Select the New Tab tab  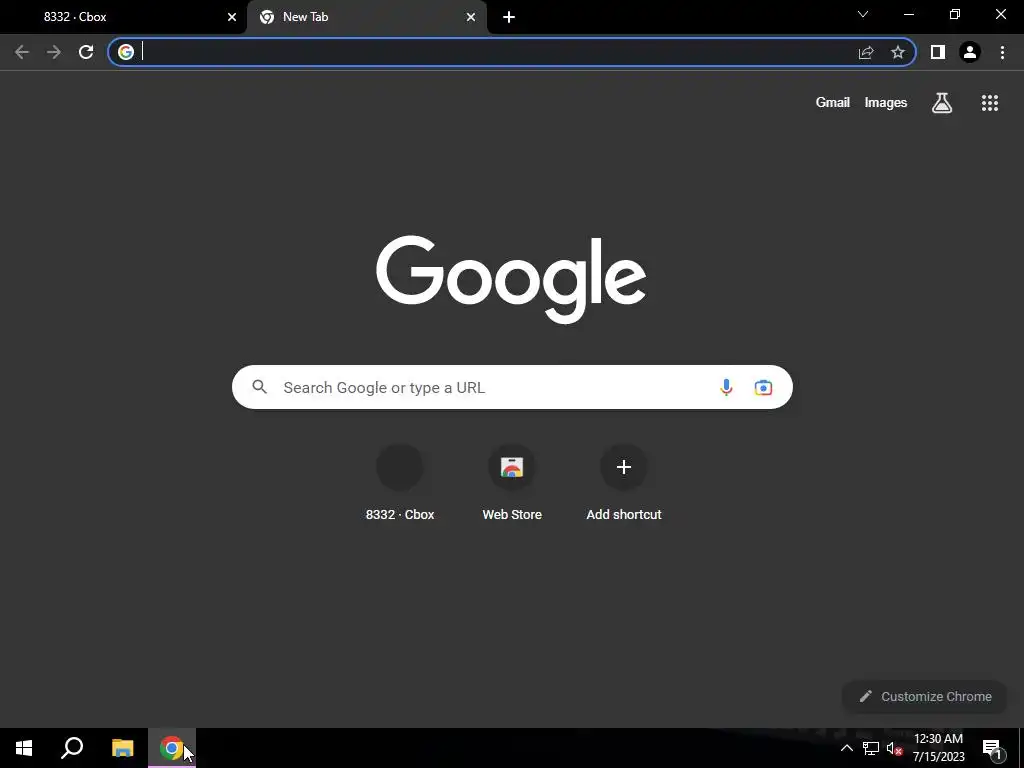[366, 17]
